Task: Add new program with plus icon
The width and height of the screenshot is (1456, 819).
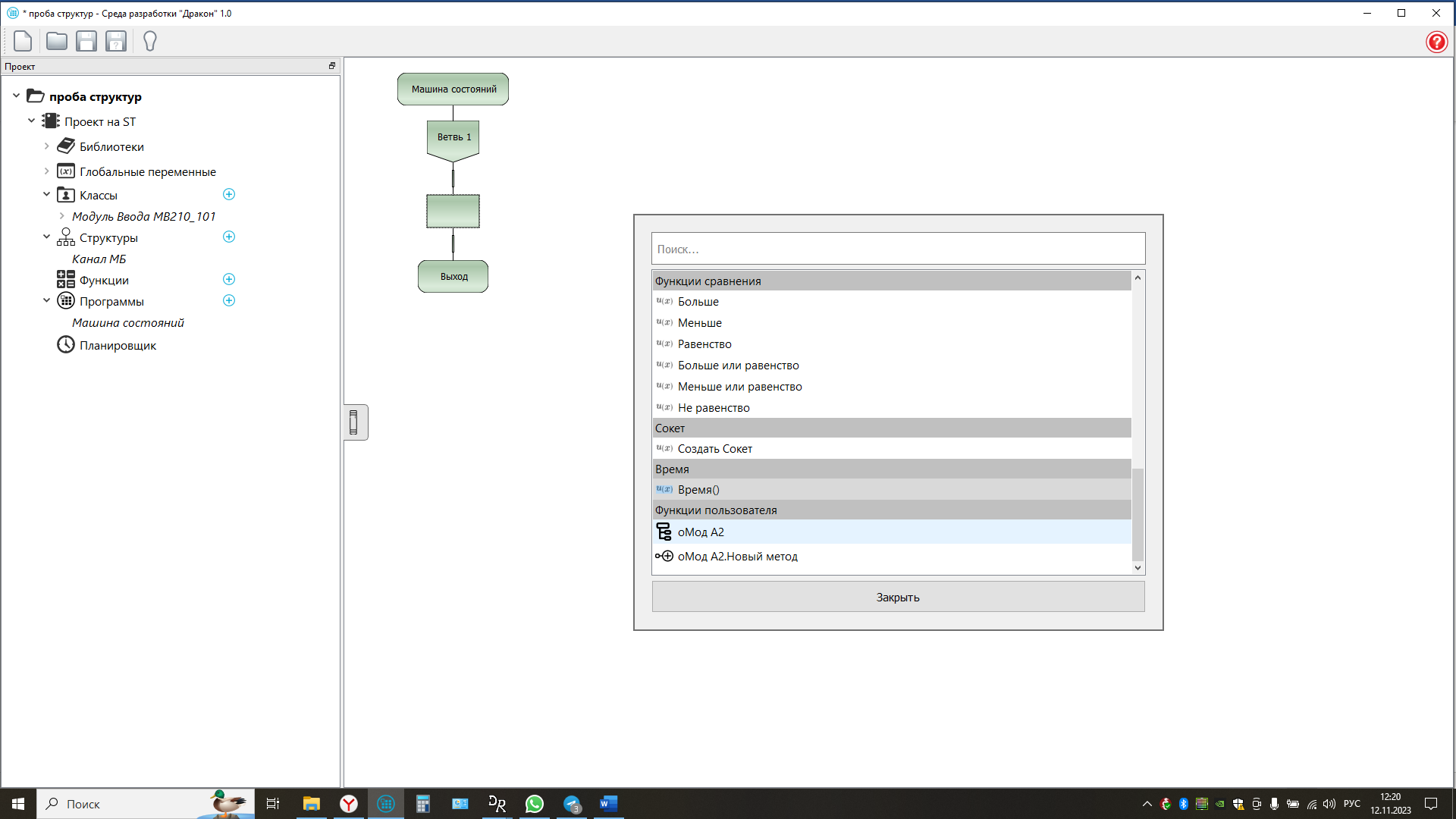Action: tap(229, 301)
